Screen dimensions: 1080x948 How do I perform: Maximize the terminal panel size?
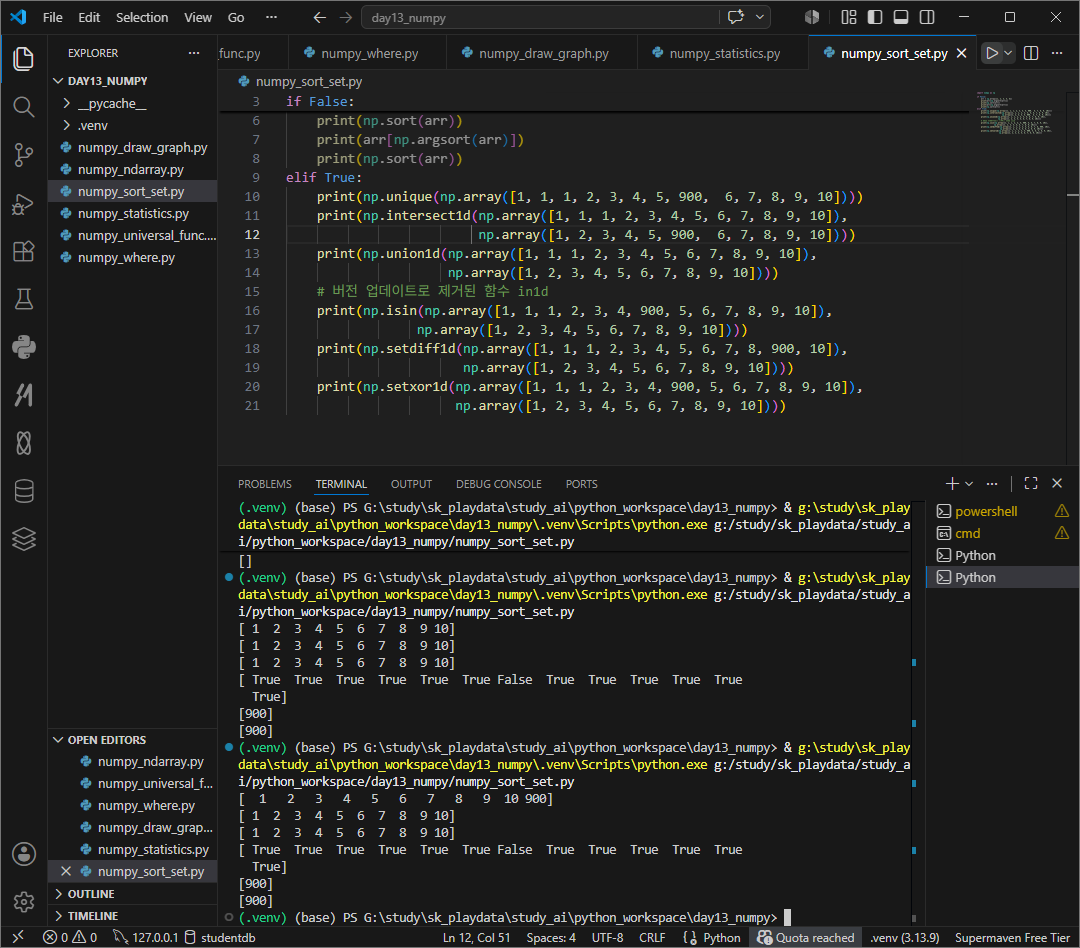[x=1031, y=484]
